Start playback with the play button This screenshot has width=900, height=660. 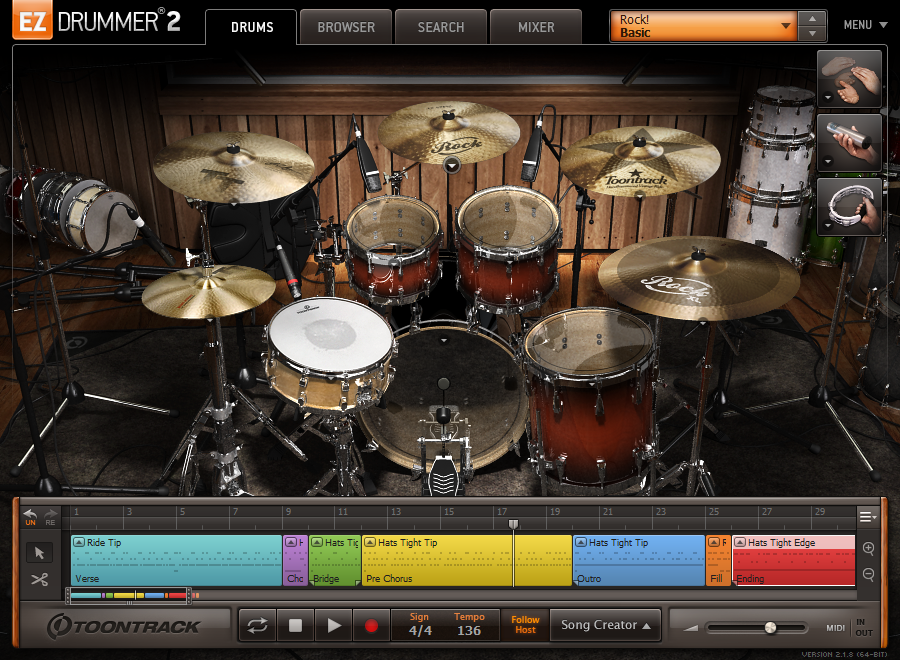(x=333, y=625)
